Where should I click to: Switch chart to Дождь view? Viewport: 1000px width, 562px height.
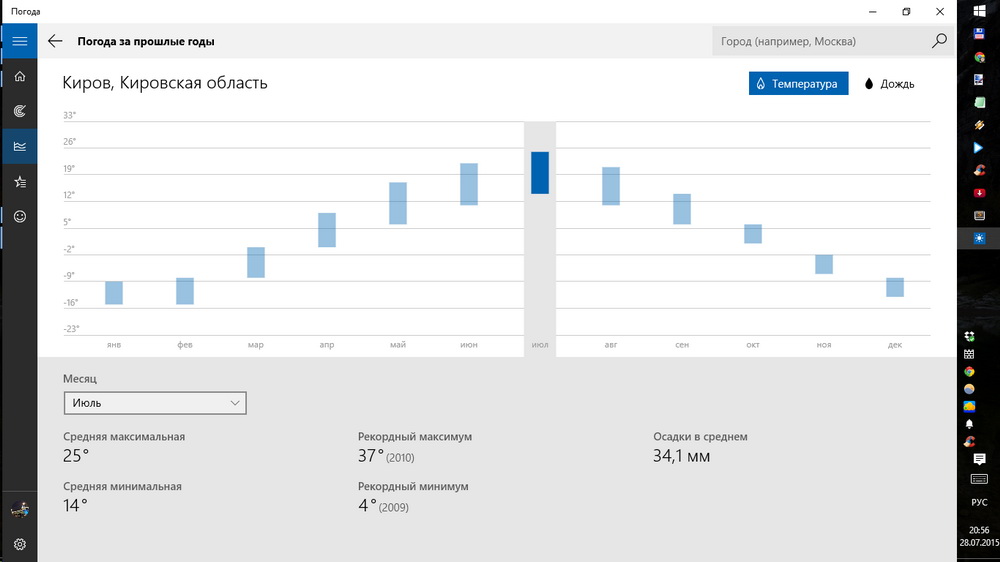pyautogui.click(x=889, y=84)
